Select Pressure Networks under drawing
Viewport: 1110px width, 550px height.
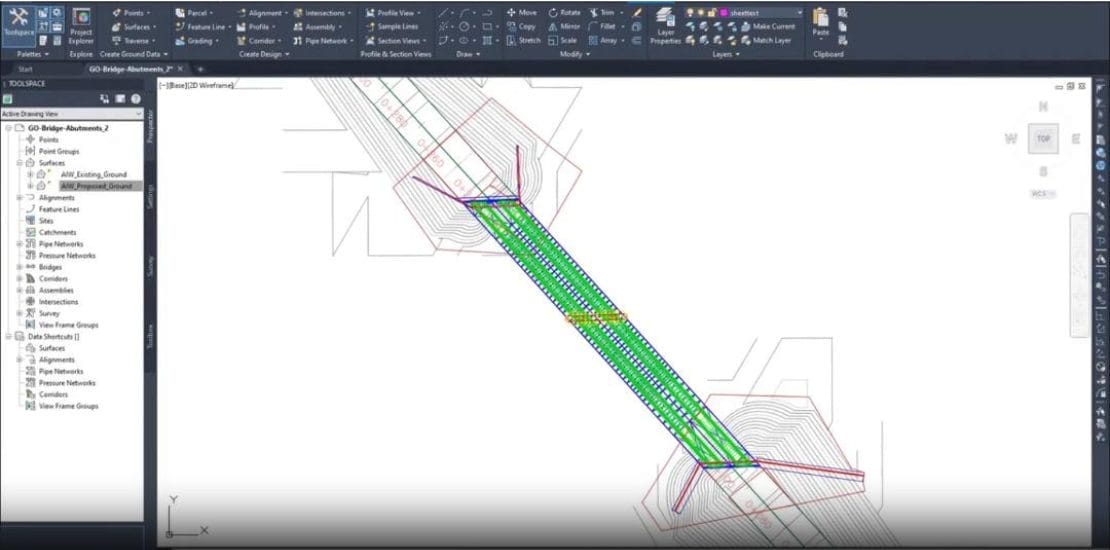pos(67,256)
